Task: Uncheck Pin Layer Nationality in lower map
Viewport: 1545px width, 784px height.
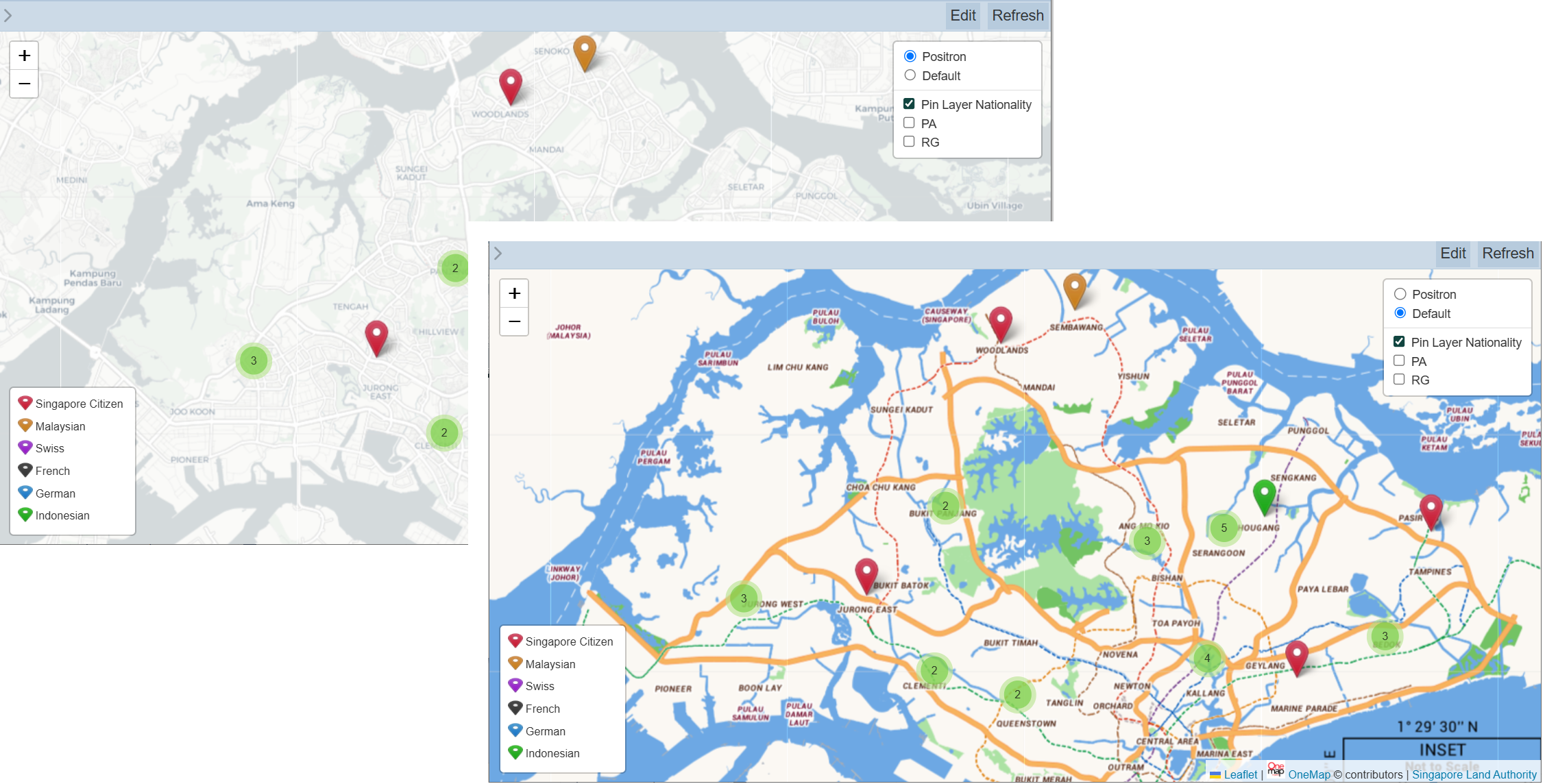Action: tap(1399, 342)
